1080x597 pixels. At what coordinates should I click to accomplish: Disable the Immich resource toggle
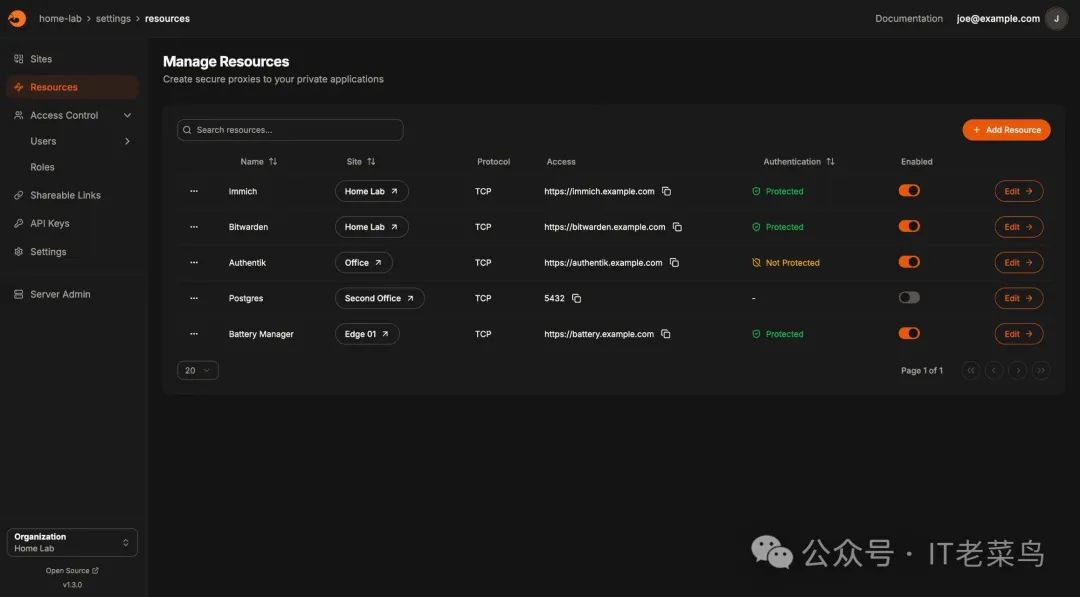(909, 191)
